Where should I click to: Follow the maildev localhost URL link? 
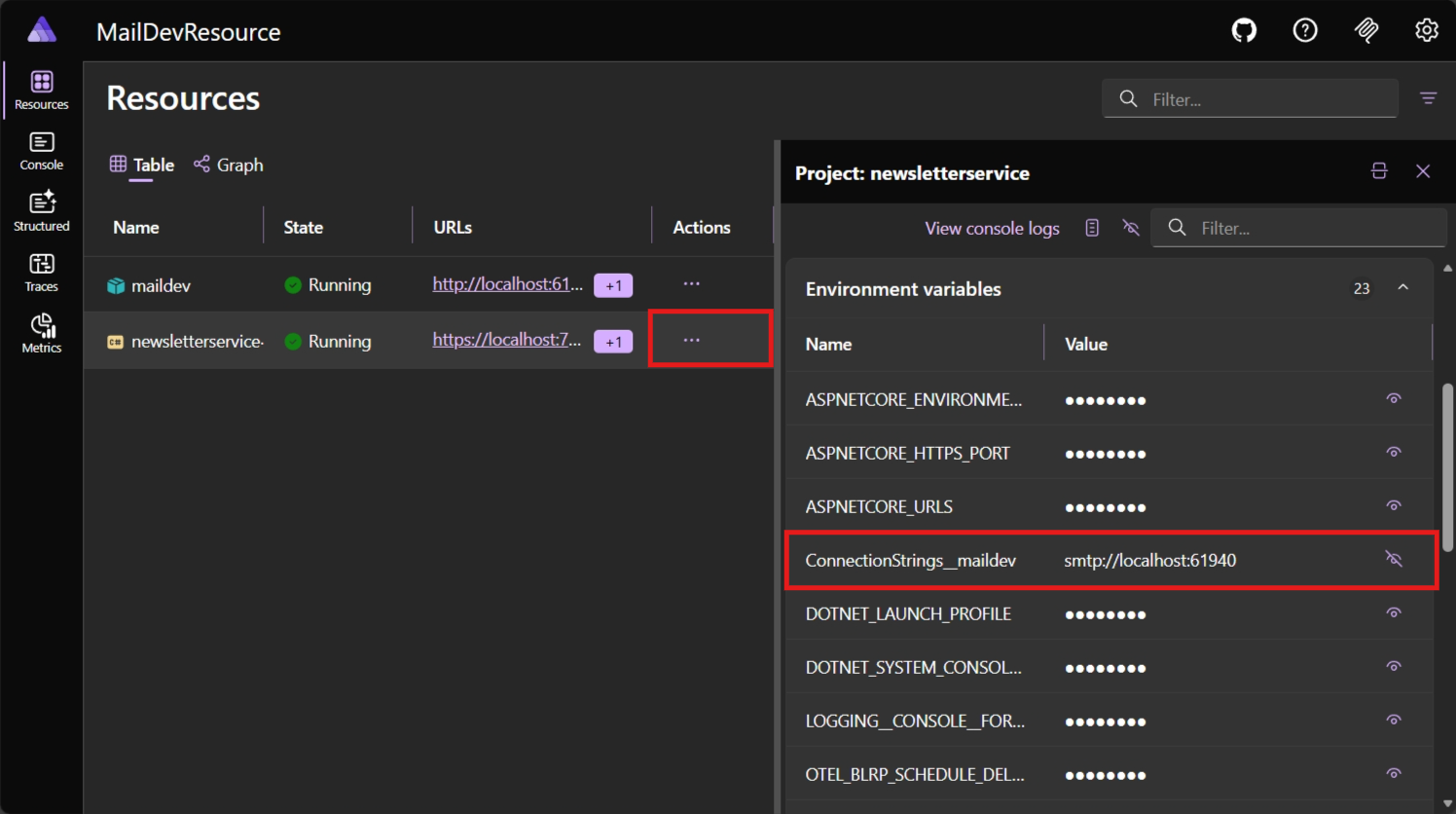[507, 283]
